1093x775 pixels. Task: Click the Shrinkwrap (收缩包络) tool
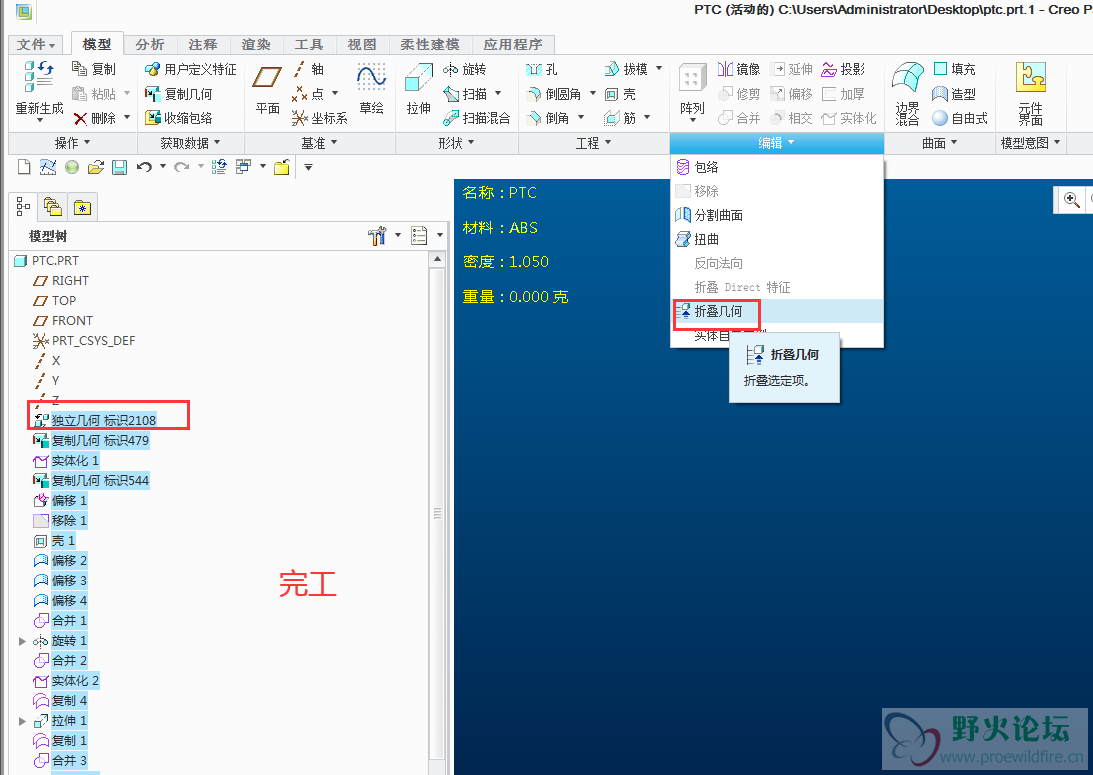point(178,118)
